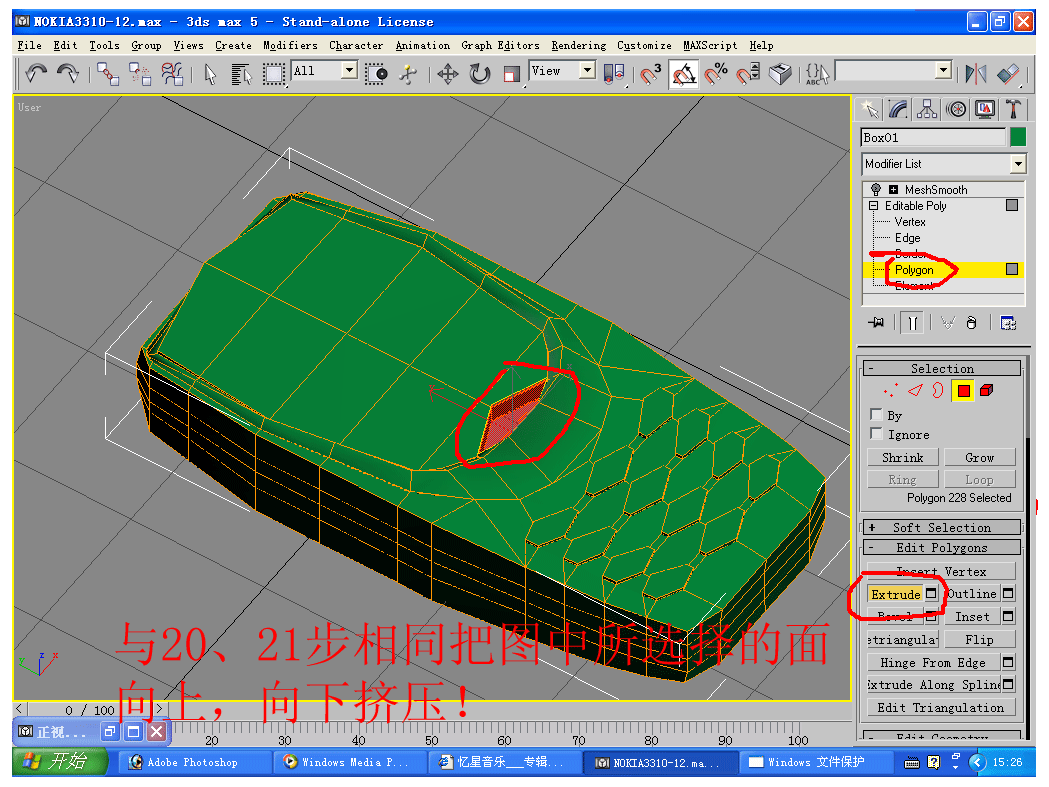The width and height of the screenshot is (1049, 787).
Task: Select the Move transform tool
Action: (448, 73)
